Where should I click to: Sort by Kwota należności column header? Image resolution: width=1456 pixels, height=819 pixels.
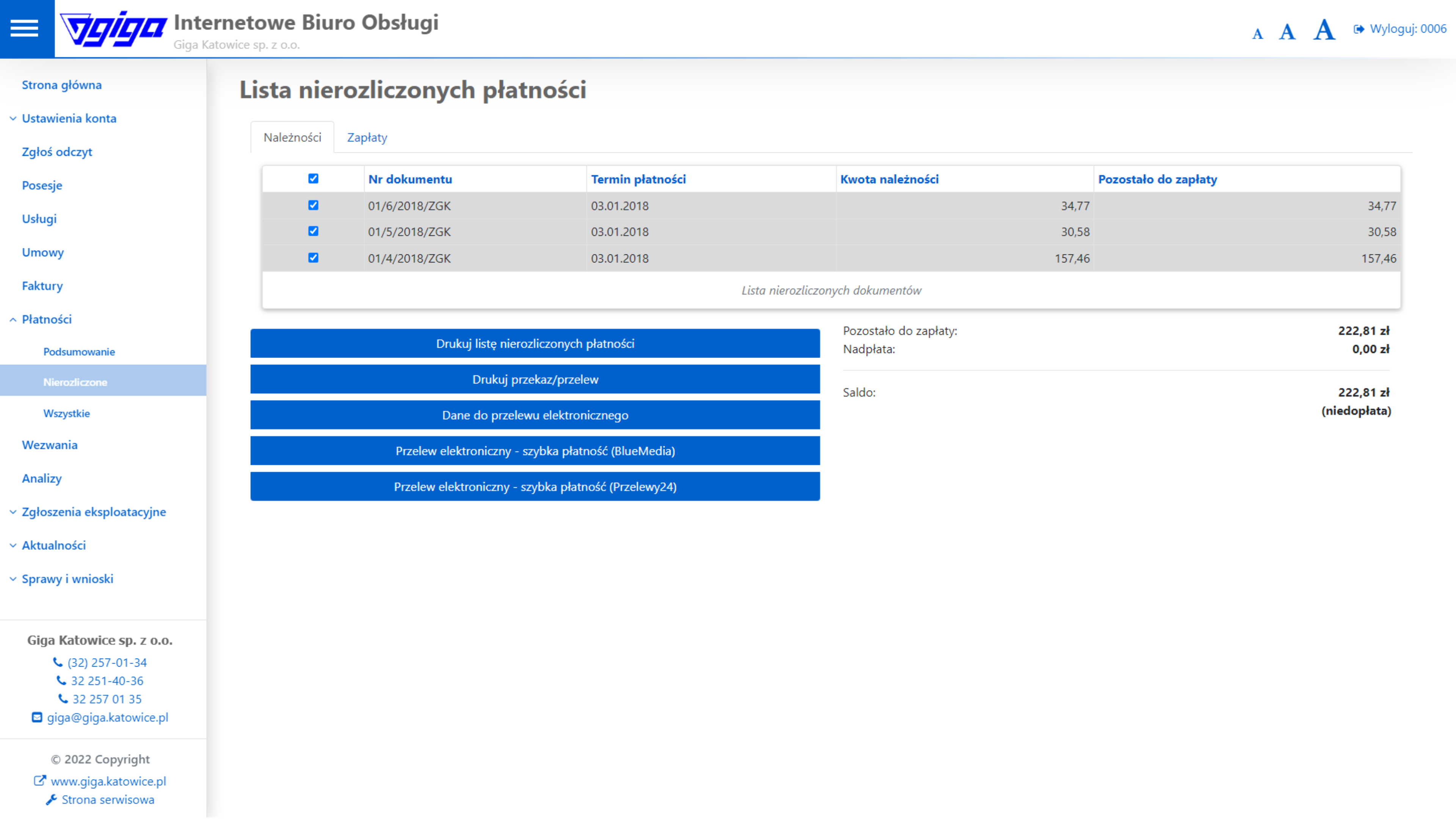pos(890,179)
